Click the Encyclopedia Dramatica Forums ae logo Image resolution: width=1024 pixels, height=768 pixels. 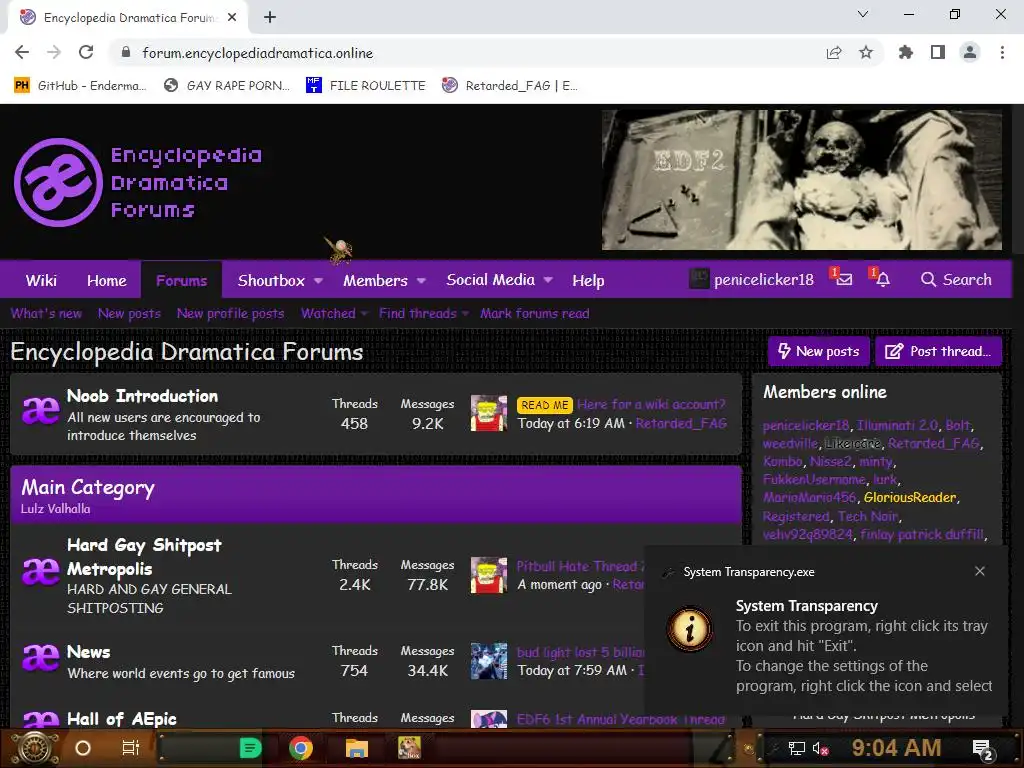[58, 182]
